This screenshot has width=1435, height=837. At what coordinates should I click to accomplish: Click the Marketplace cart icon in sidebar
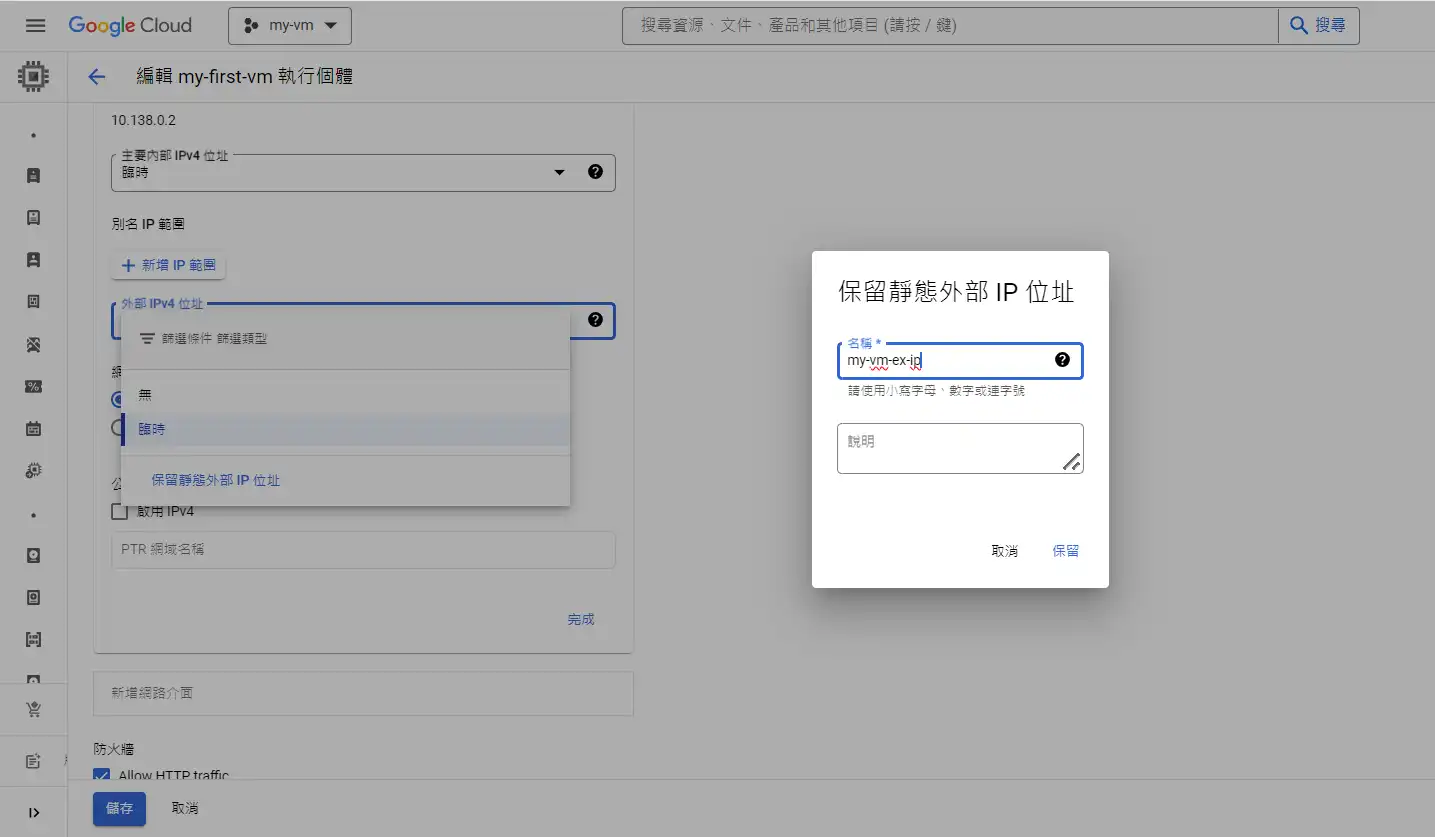[33, 709]
